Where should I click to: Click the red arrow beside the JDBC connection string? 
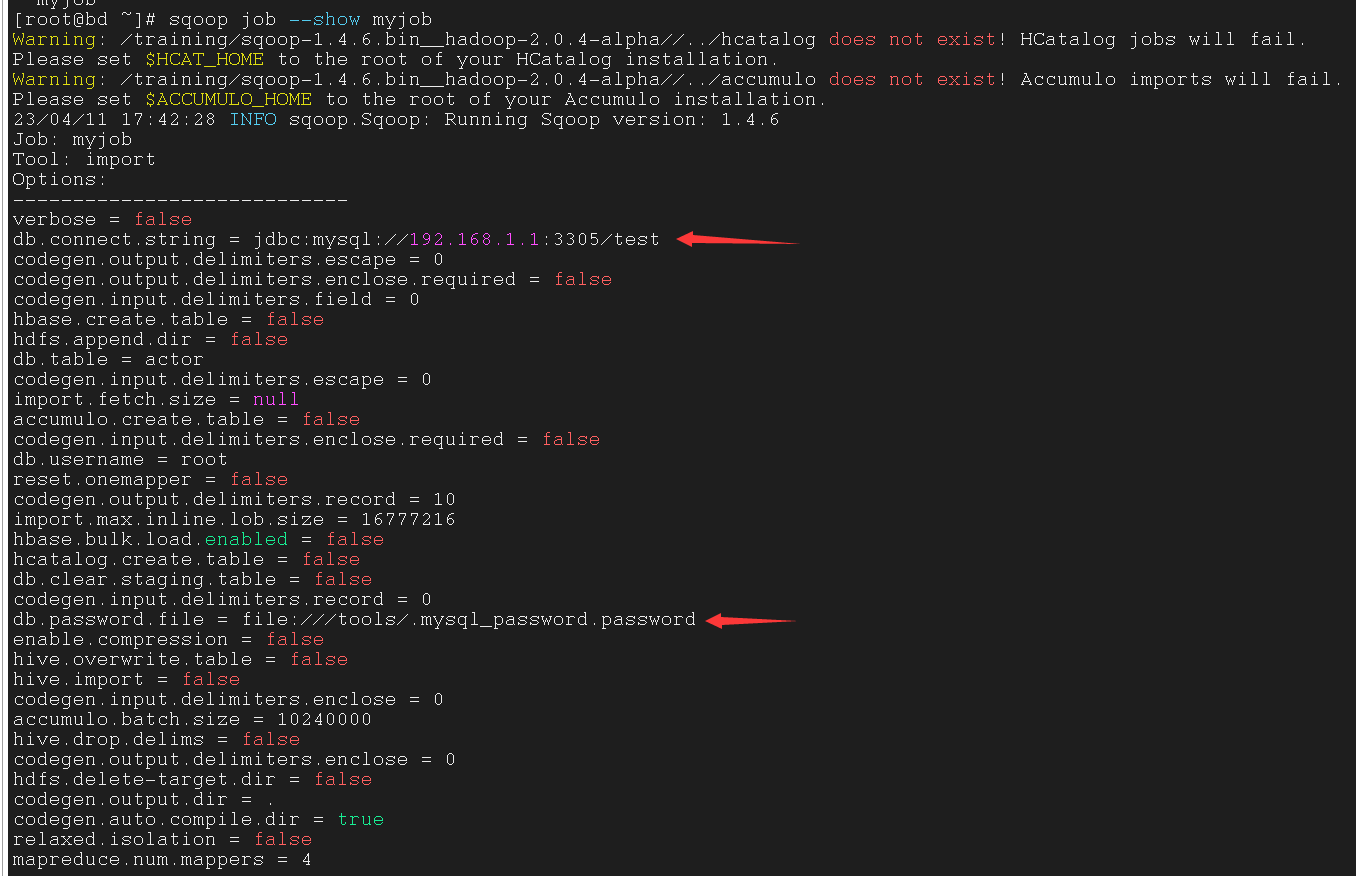point(738,240)
